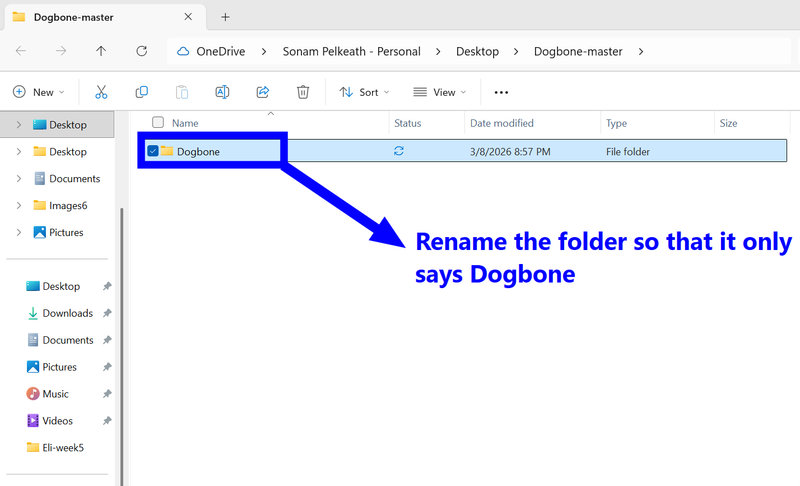Click pin icon beside pinned Documents
800x486 pixels.
(107, 340)
